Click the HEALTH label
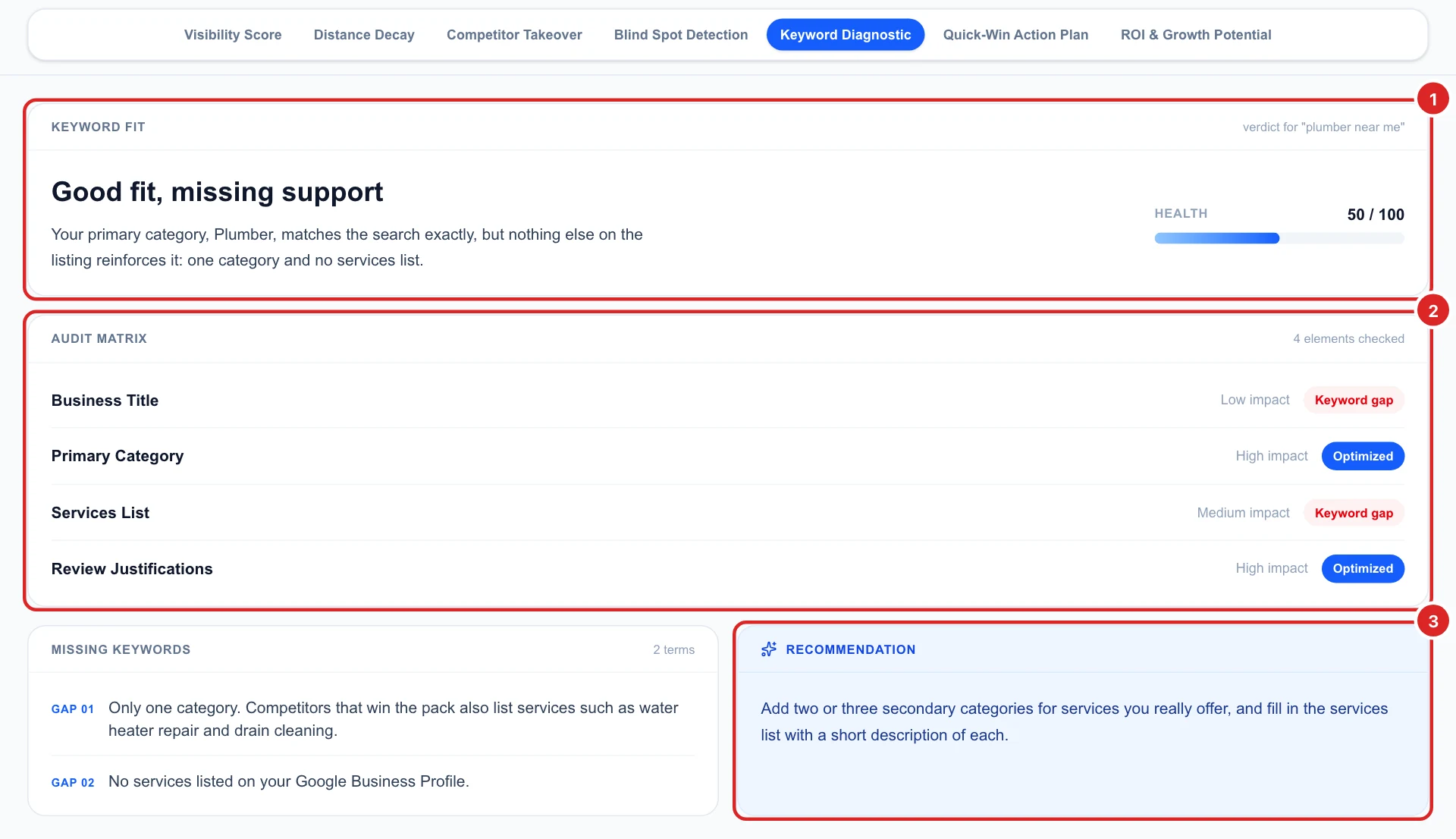1456x839 pixels. 1181,214
